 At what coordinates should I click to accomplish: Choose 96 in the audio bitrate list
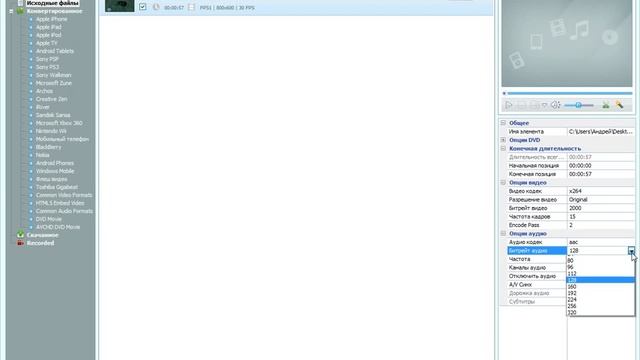pyautogui.click(x=600, y=267)
